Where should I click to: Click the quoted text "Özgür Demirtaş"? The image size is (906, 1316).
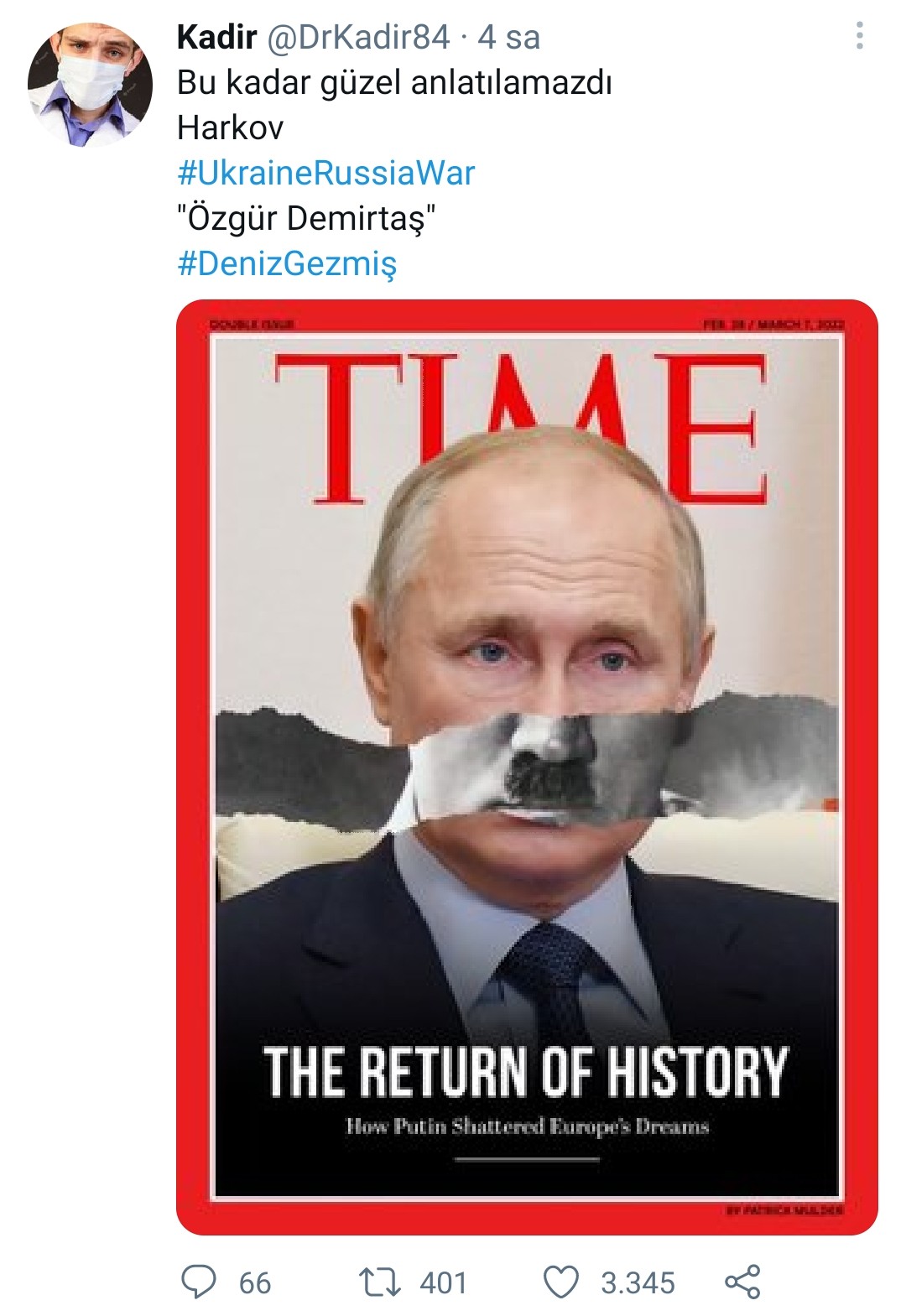[x=306, y=218]
